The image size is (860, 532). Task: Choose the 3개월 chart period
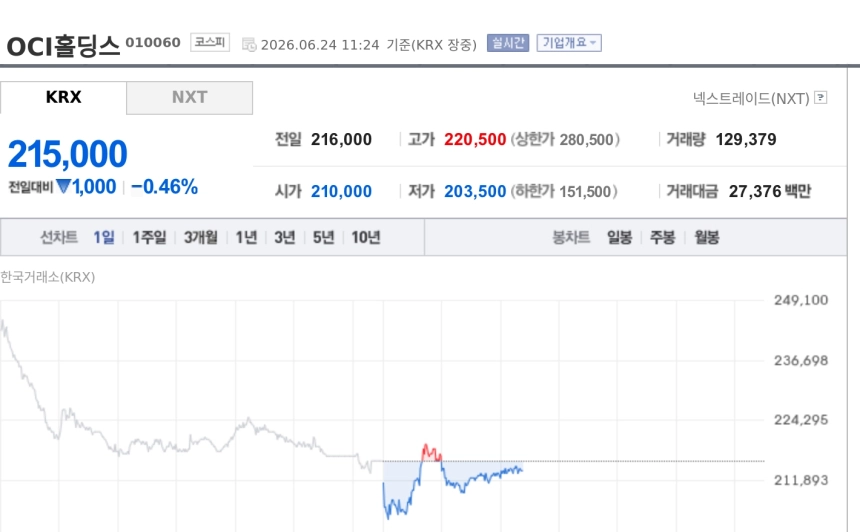(x=201, y=237)
